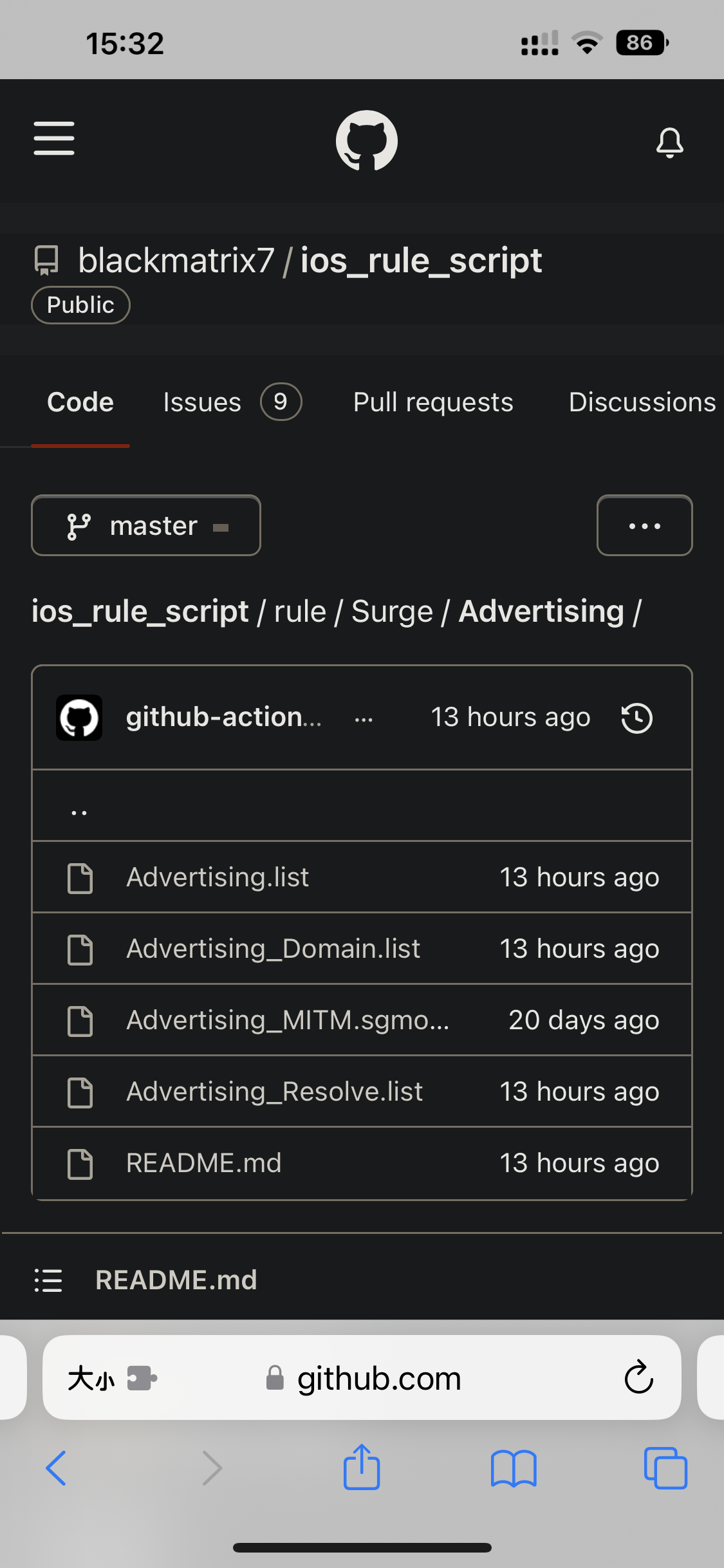Navigate to the Surge breadcrumb folder
This screenshot has height=1568, width=724.
tap(392, 611)
